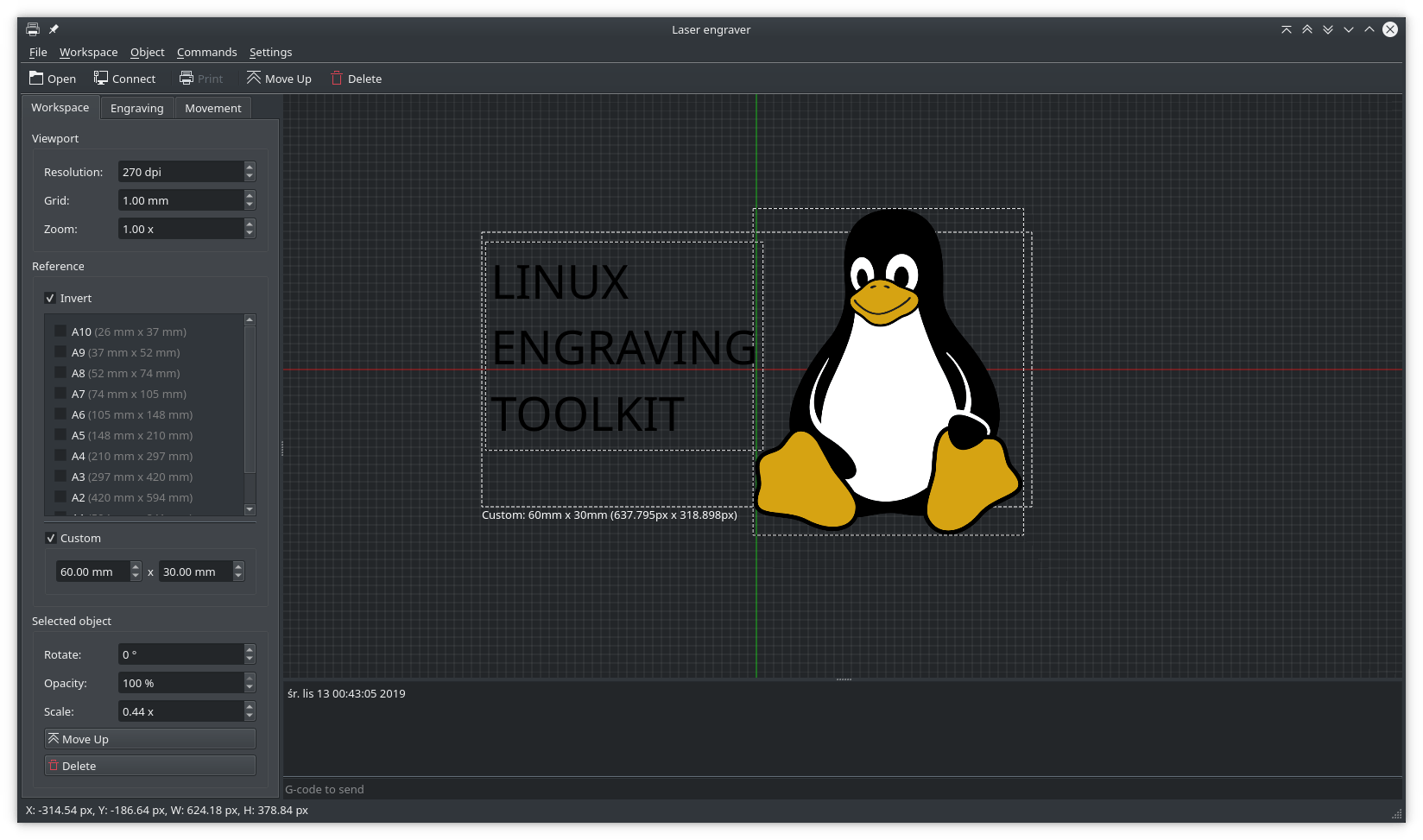Check the A9 (37 mm x 52 mm) reference
The height and width of the screenshot is (840, 1423).
60,352
